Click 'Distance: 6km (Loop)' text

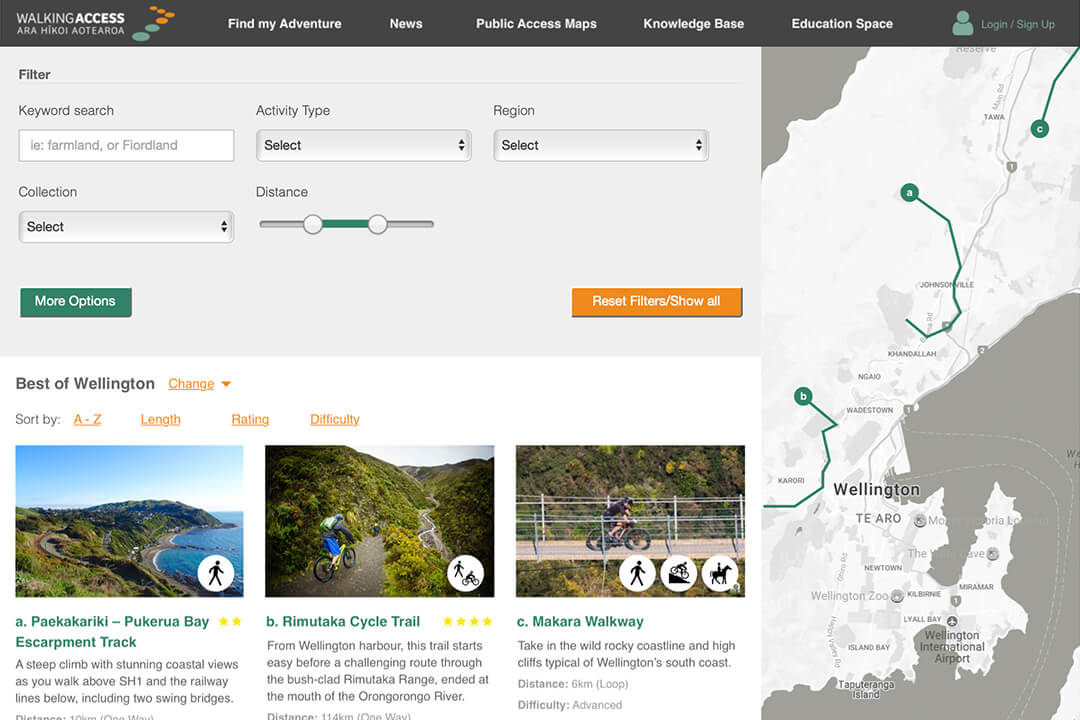(x=573, y=684)
